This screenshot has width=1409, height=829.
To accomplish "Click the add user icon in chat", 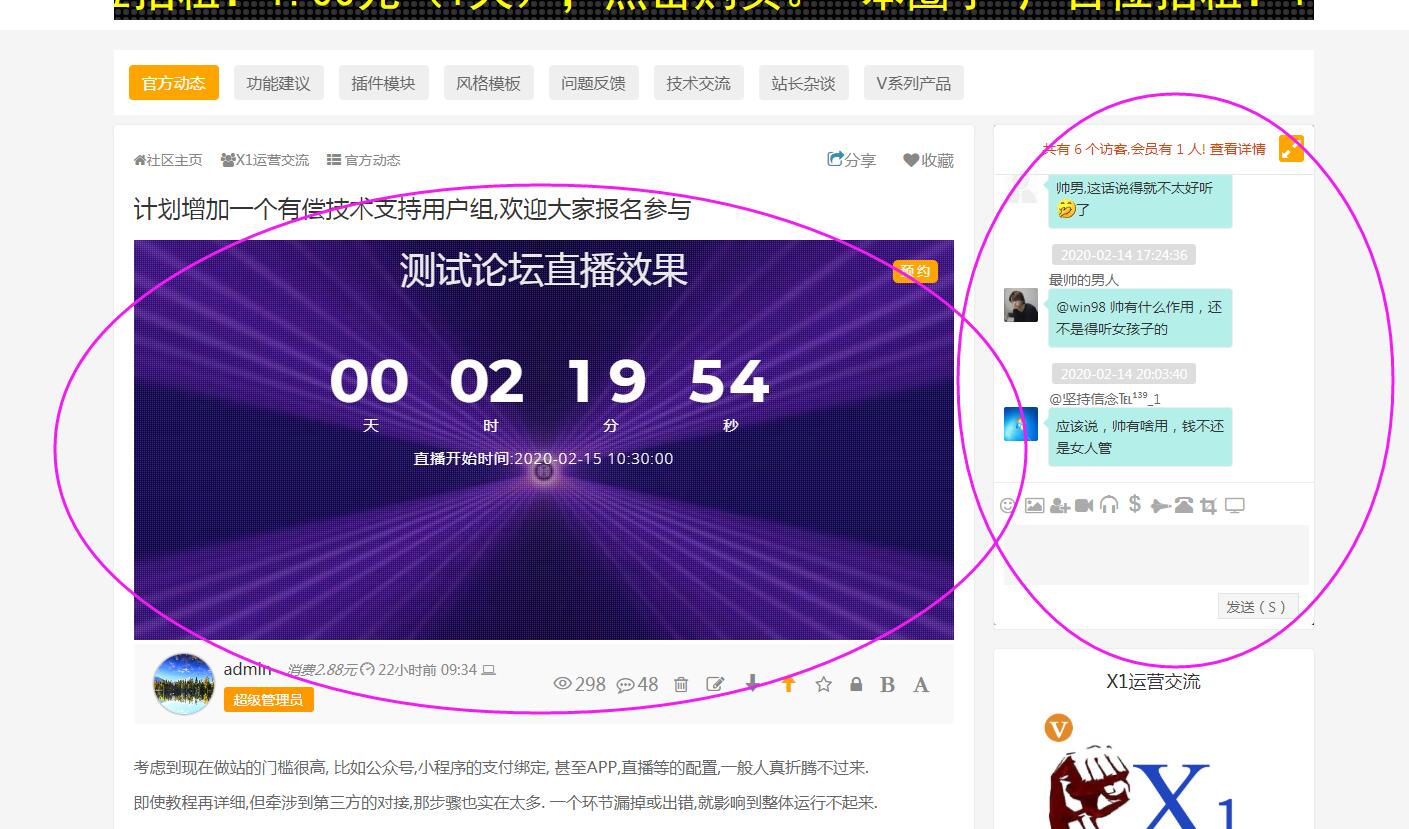I will 1060,506.
